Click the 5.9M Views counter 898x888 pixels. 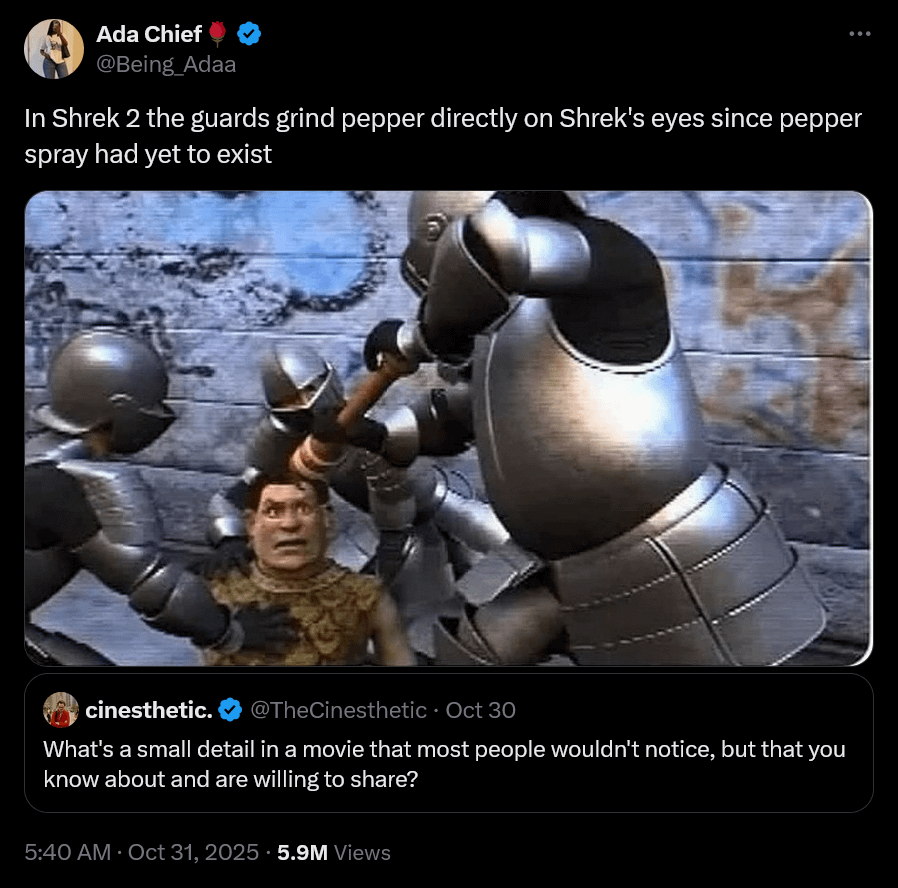tap(334, 852)
